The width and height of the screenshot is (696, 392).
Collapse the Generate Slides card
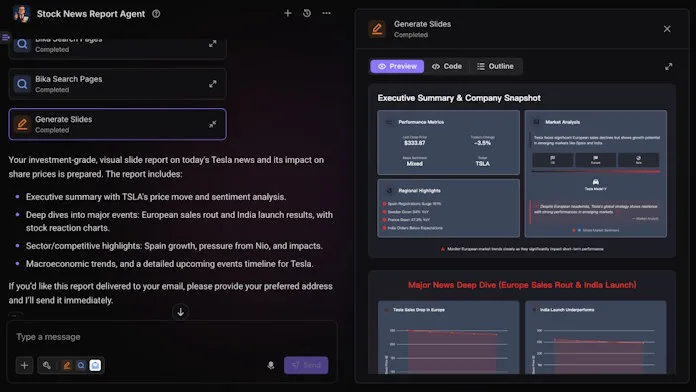click(213, 124)
